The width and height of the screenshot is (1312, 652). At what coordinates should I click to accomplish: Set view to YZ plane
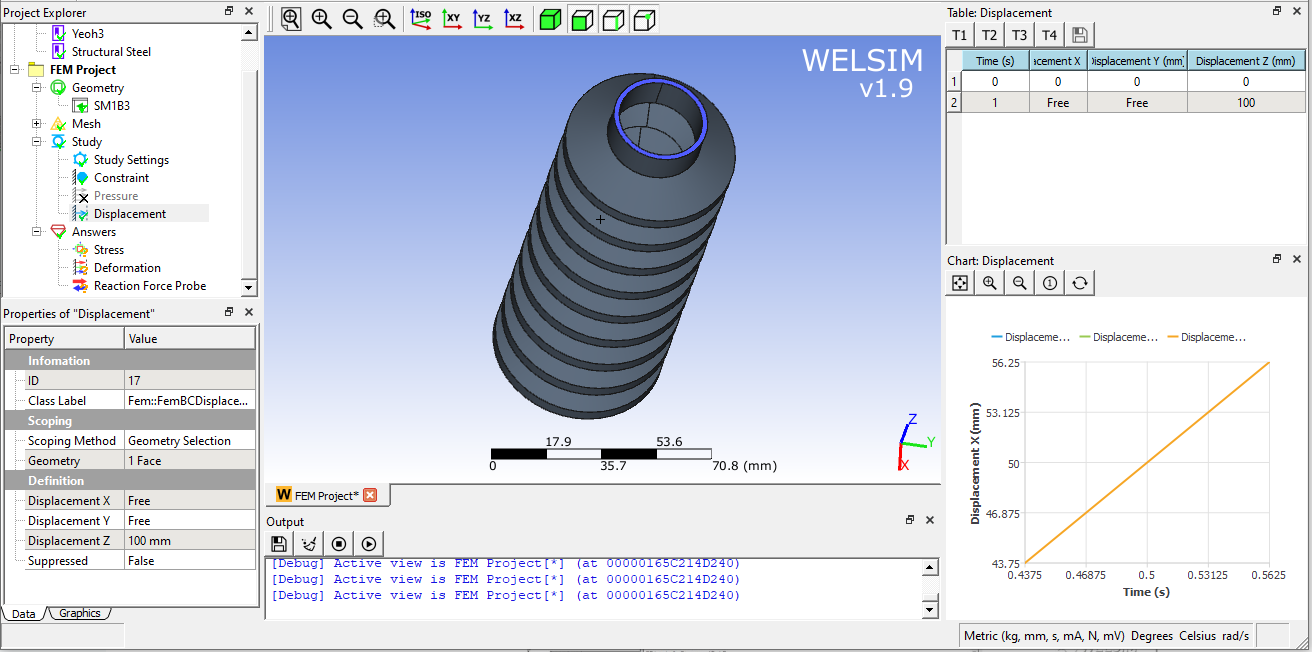483,19
